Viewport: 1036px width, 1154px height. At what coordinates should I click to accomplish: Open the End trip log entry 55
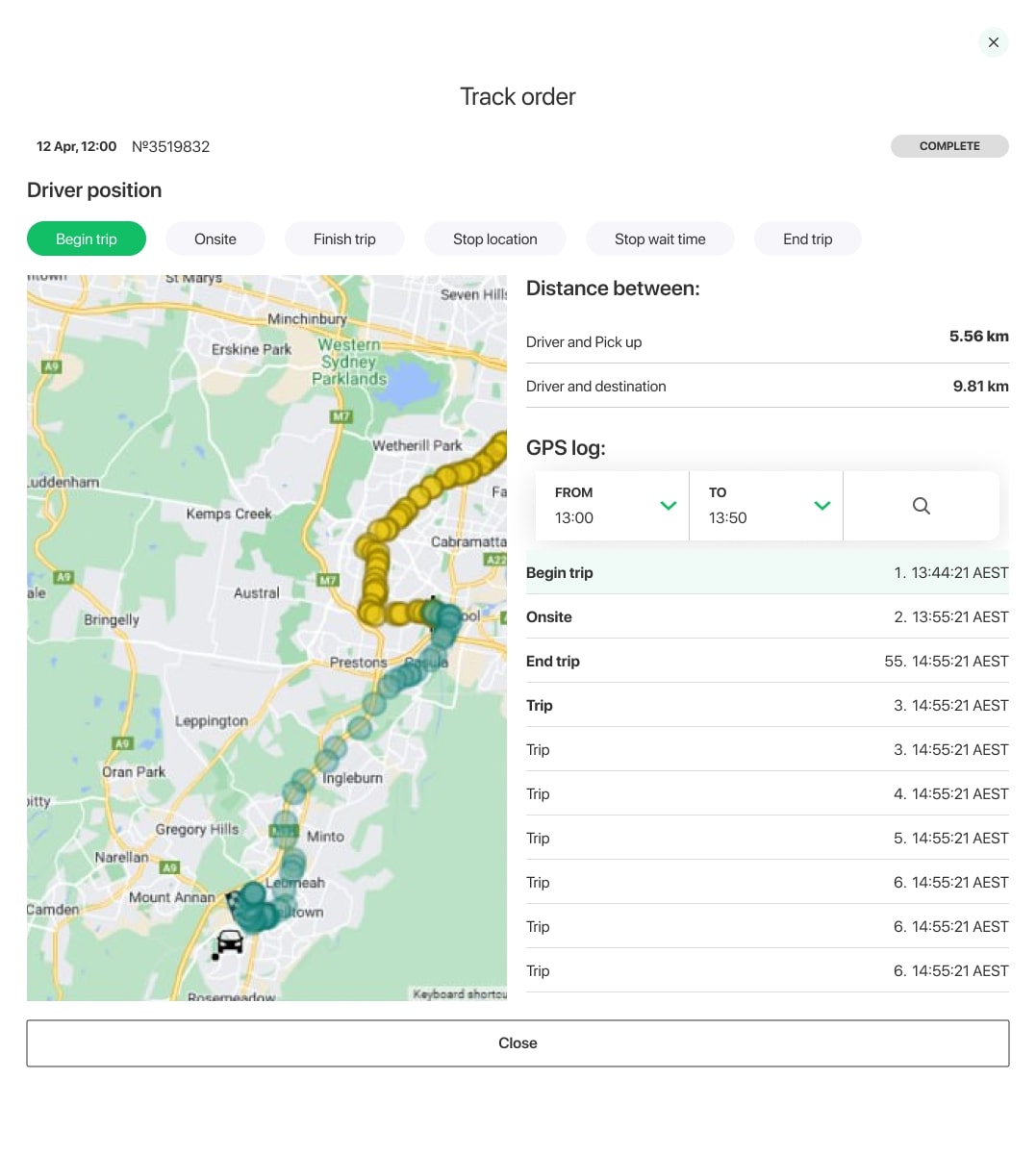[x=767, y=662]
